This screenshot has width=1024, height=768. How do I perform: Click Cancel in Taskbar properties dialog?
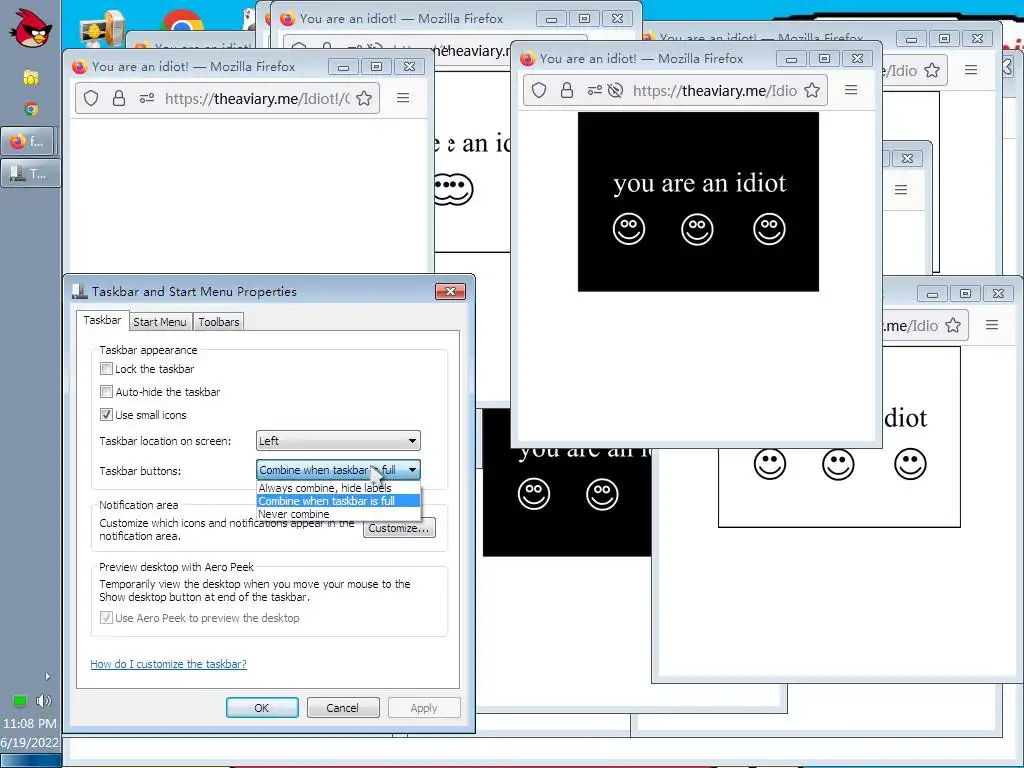point(343,708)
